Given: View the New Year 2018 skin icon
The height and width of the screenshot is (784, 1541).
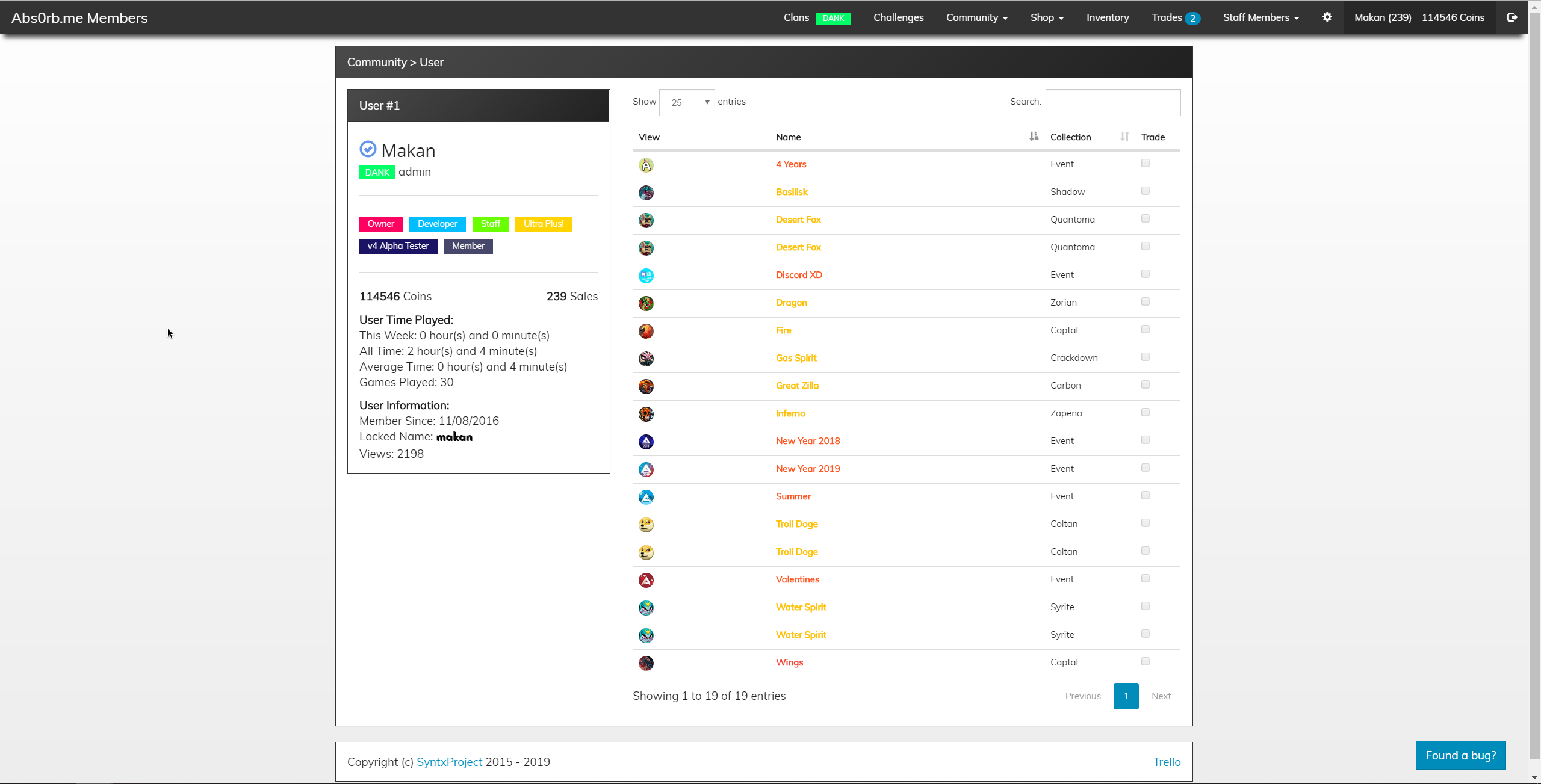Looking at the screenshot, I should coord(646,442).
